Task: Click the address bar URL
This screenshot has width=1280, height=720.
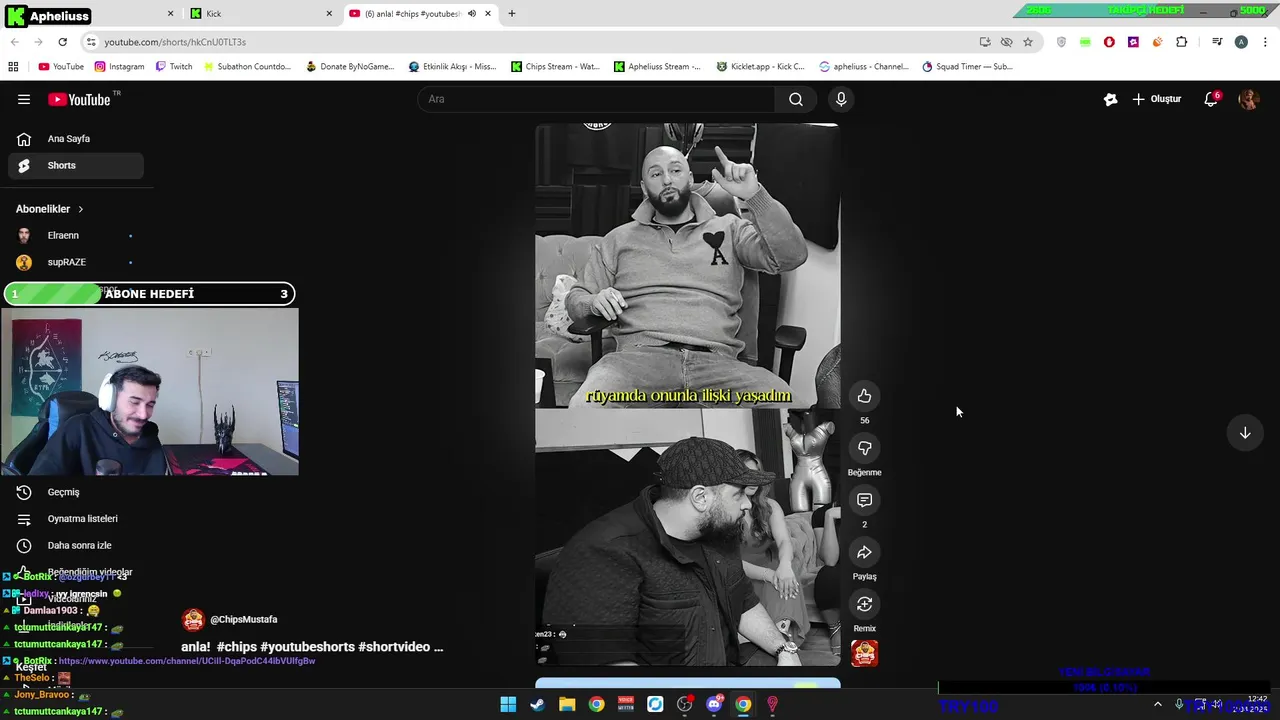Action: [175, 42]
